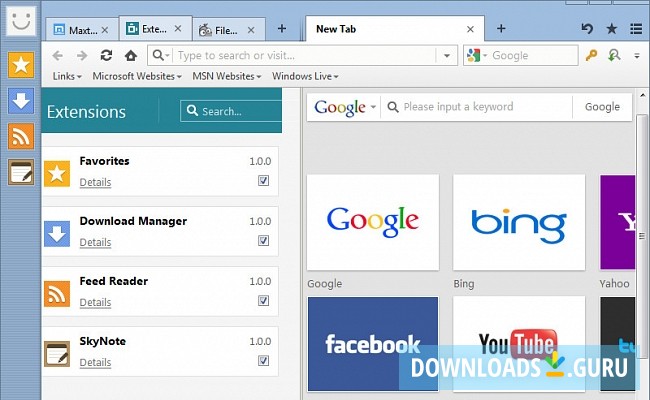Open Details link for Feed Reader
Screen dimensions: 650x400
[95, 303]
